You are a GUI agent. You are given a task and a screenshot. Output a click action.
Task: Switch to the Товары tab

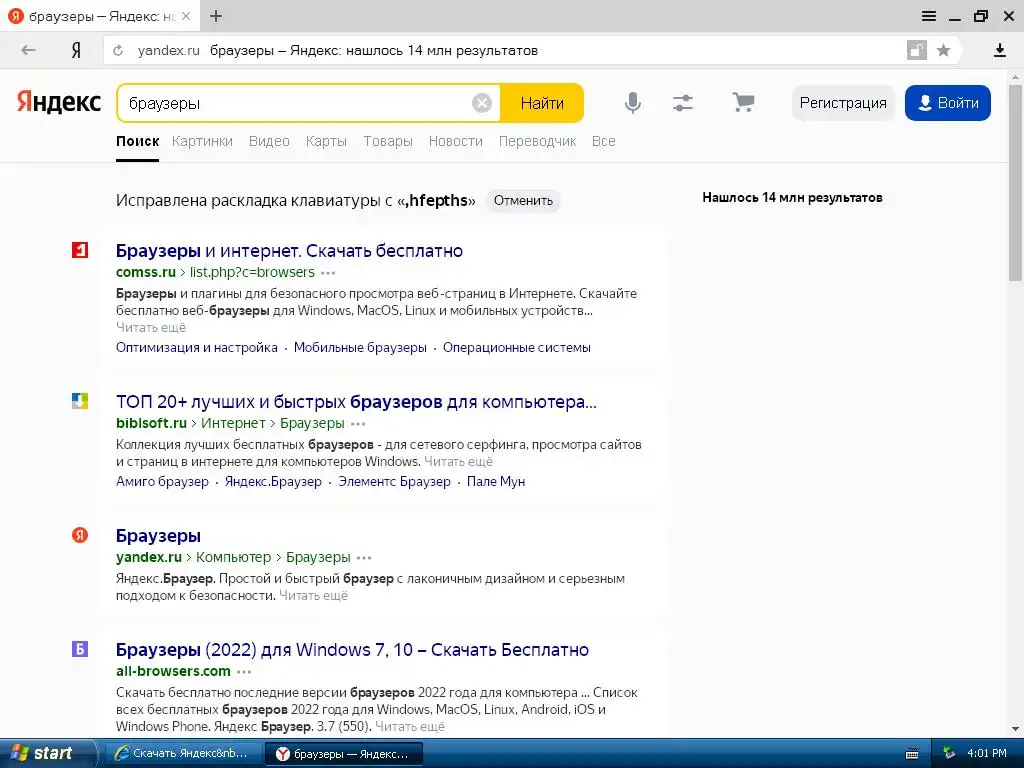(388, 141)
